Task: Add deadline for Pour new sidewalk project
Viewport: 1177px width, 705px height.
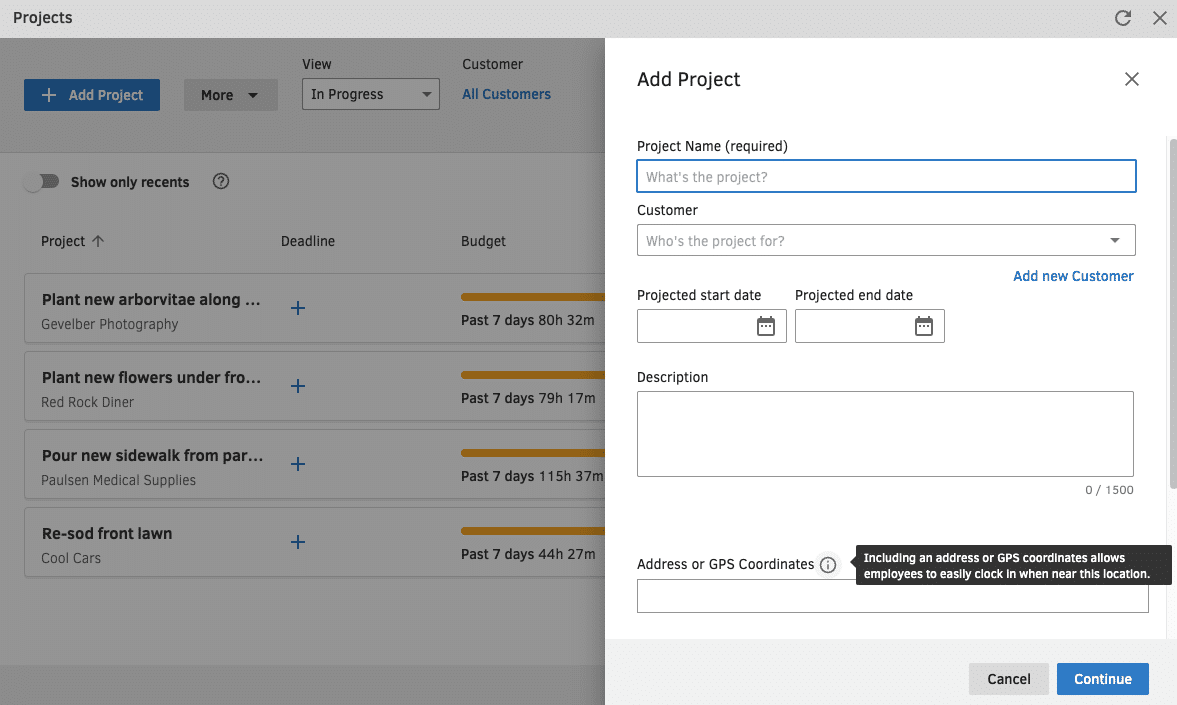Action: (x=298, y=464)
